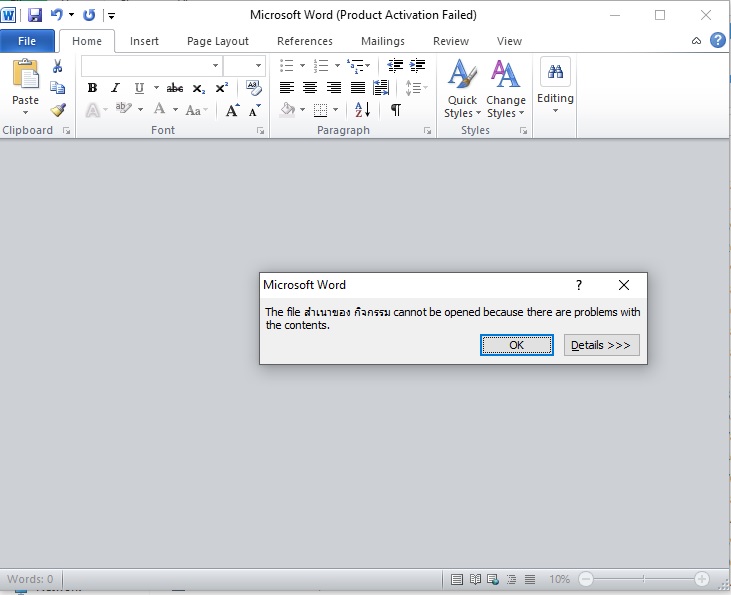Click the Zoom Out minus button

click(586, 579)
